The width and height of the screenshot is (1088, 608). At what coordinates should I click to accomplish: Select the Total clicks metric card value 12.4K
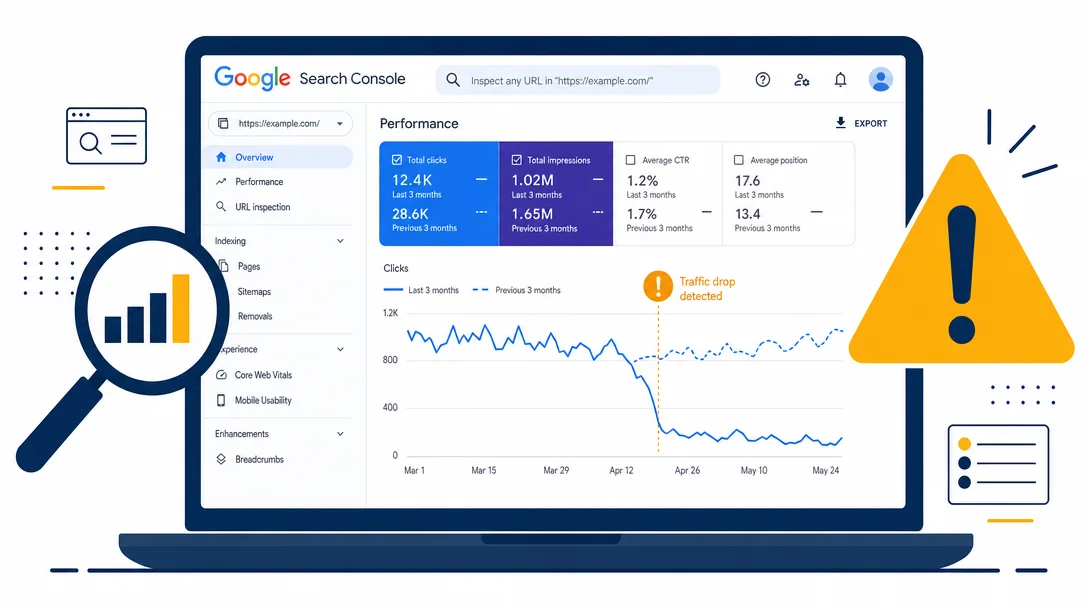tap(411, 180)
